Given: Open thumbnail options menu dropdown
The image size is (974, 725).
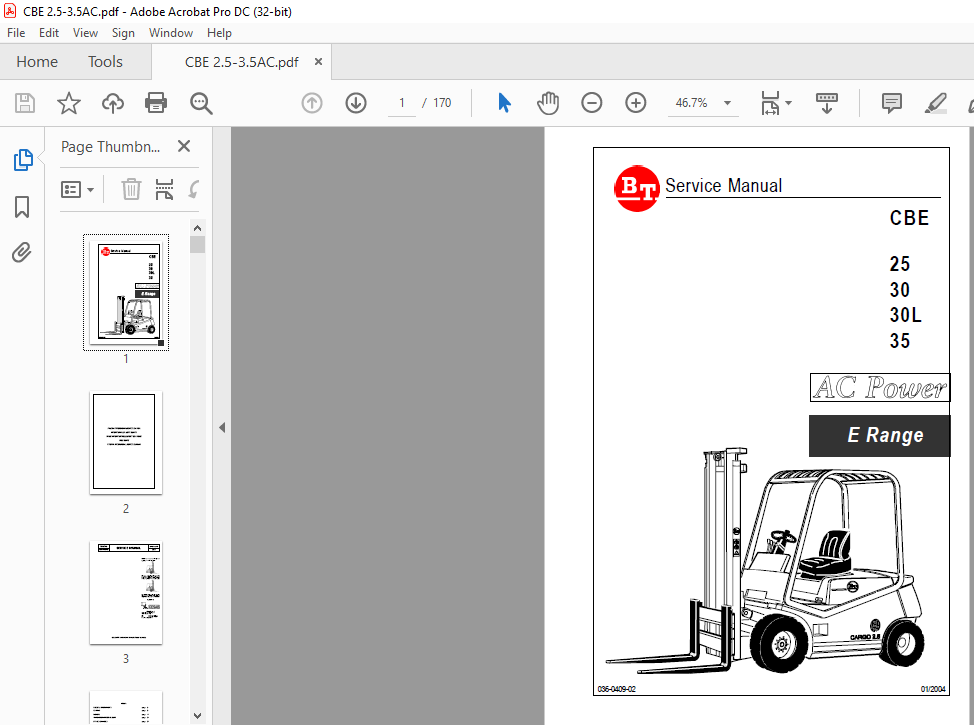Looking at the screenshot, I should (77, 189).
